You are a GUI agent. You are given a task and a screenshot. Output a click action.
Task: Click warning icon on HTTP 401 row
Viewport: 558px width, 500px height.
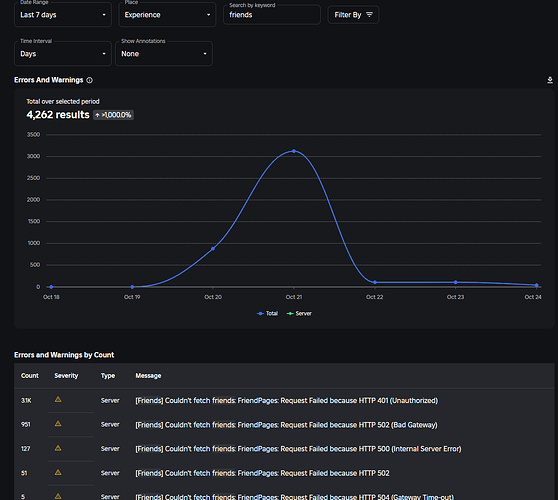[x=58, y=399]
